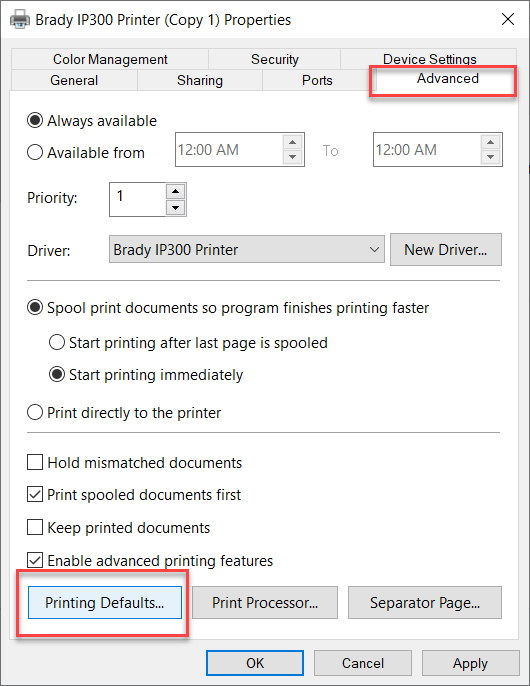
Task: Switch to the Sharing tab
Action: pyautogui.click(x=200, y=80)
